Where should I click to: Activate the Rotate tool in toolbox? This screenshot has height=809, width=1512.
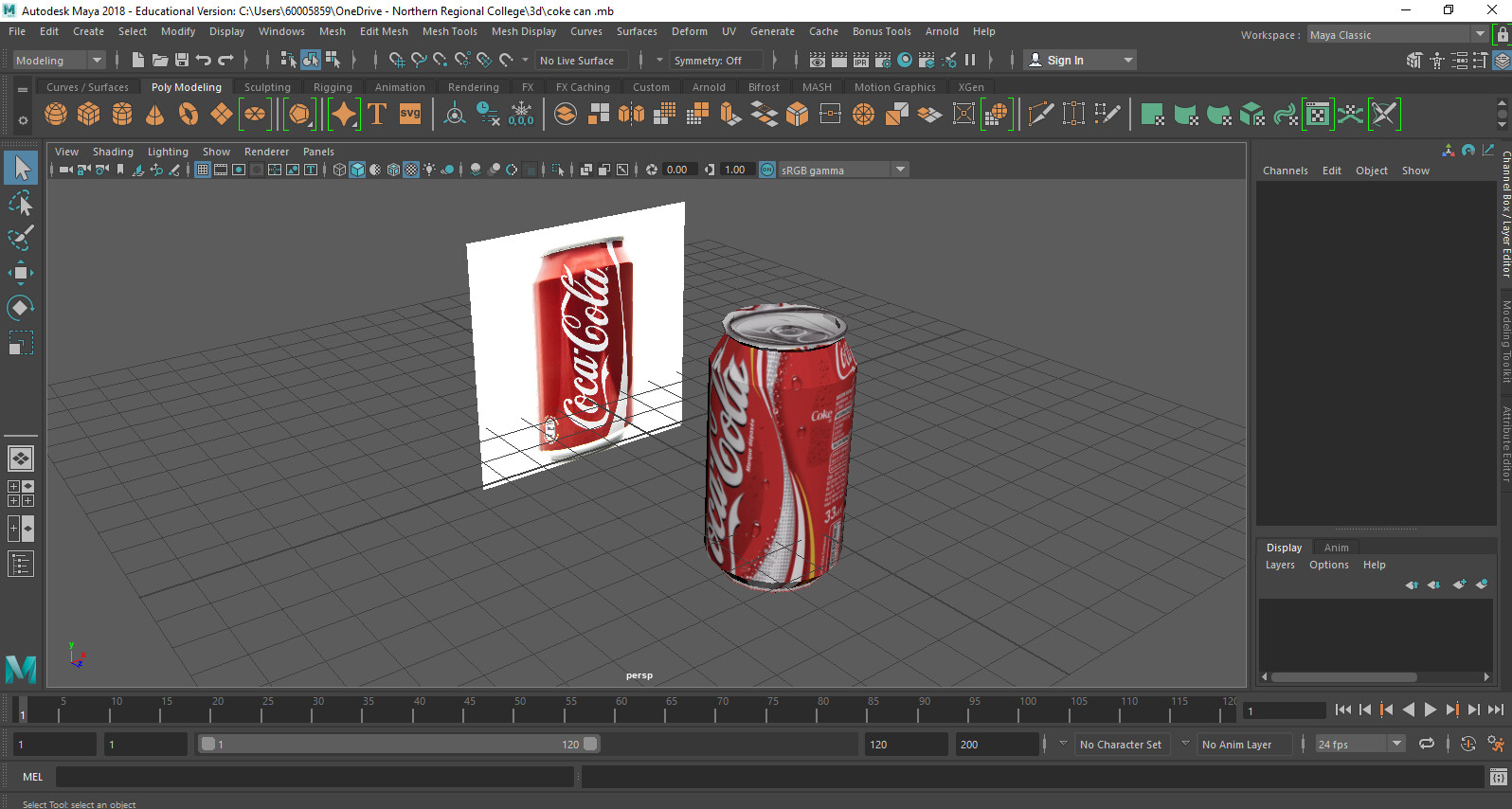click(20, 308)
